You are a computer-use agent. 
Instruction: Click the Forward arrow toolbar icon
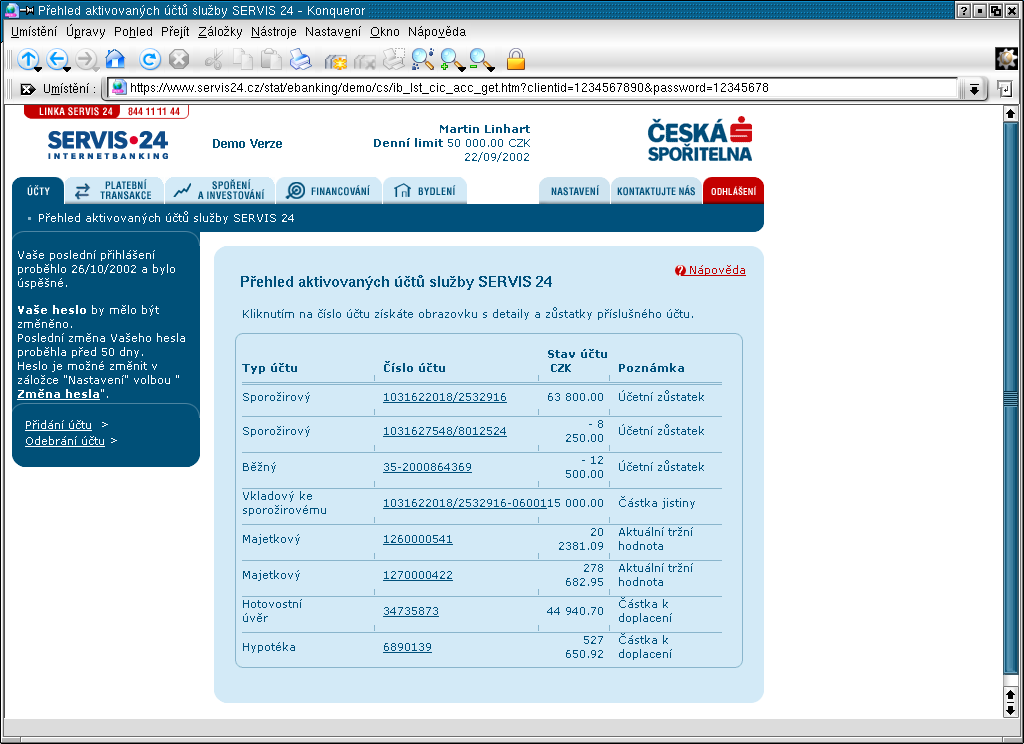tap(86, 59)
